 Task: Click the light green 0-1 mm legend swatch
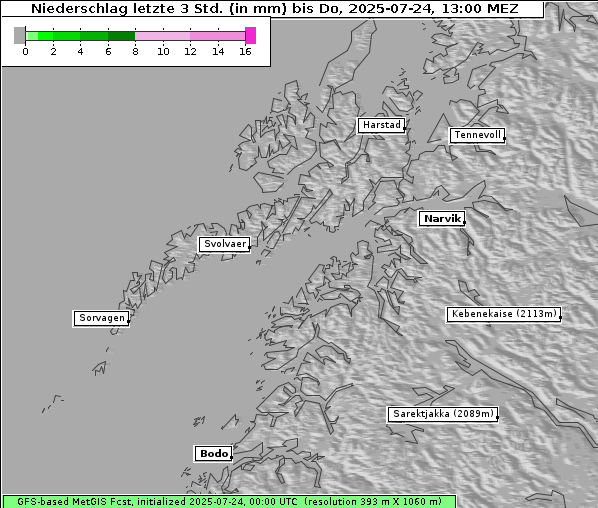point(32,36)
